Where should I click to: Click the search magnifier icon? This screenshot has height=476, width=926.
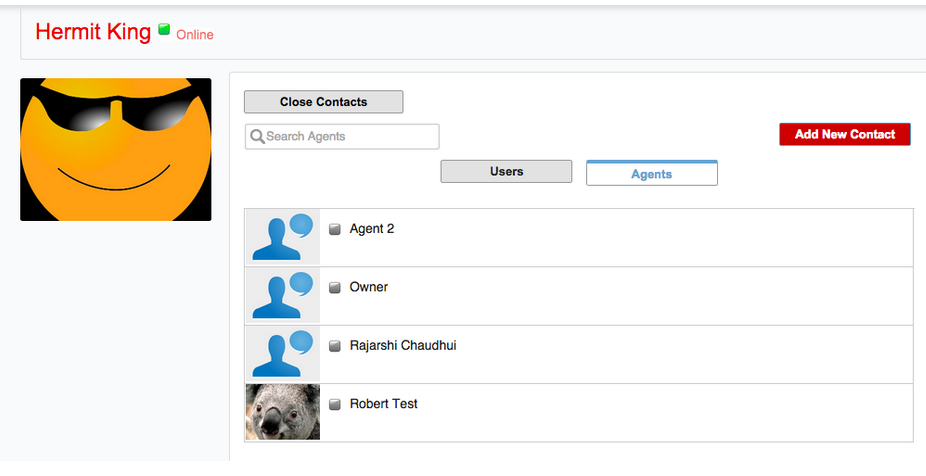[257, 137]
